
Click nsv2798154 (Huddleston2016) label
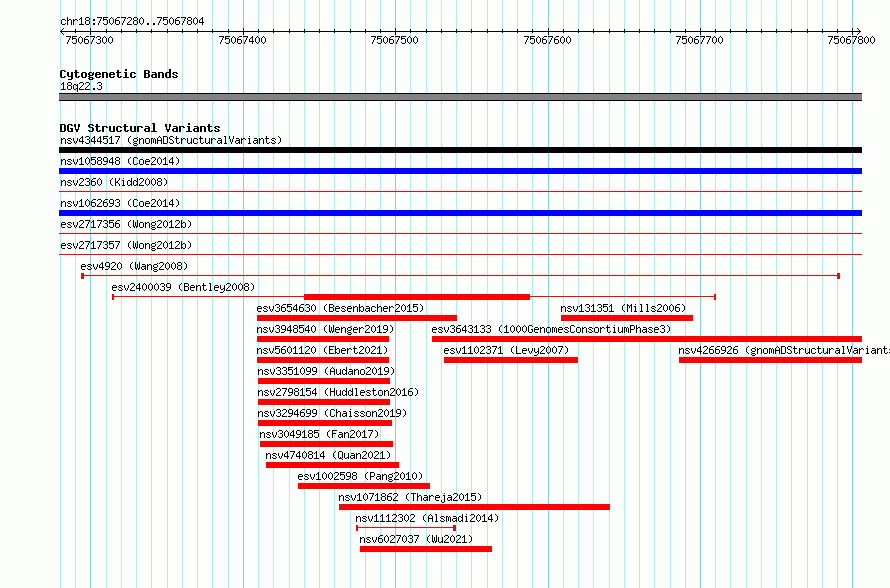(x=338, y=392)
